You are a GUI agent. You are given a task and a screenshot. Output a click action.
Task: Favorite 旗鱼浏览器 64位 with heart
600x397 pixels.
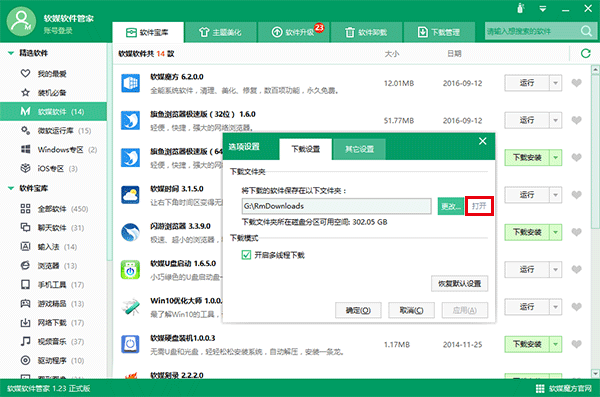(576, 157)
